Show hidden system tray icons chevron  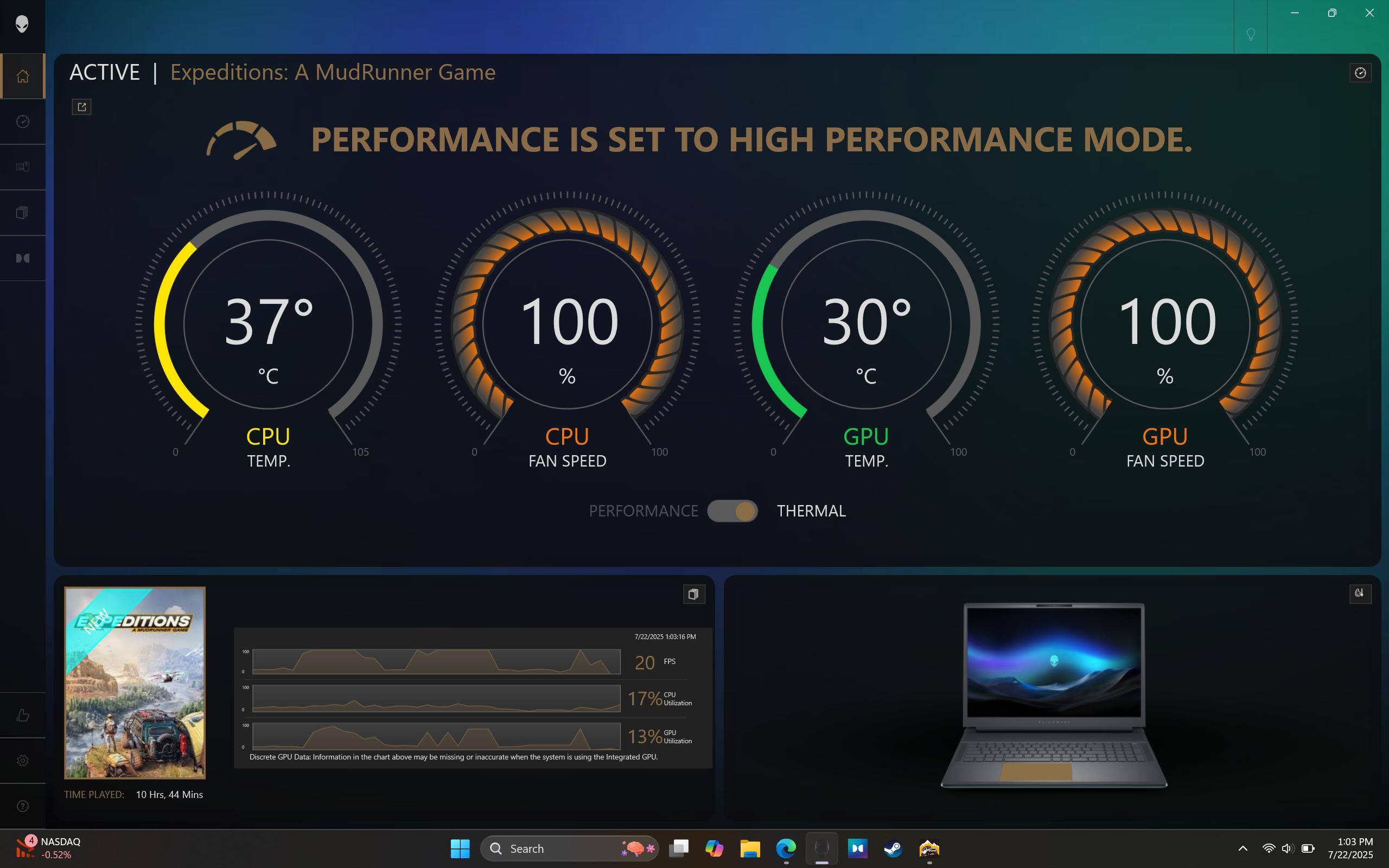(x=1243, y=848)
